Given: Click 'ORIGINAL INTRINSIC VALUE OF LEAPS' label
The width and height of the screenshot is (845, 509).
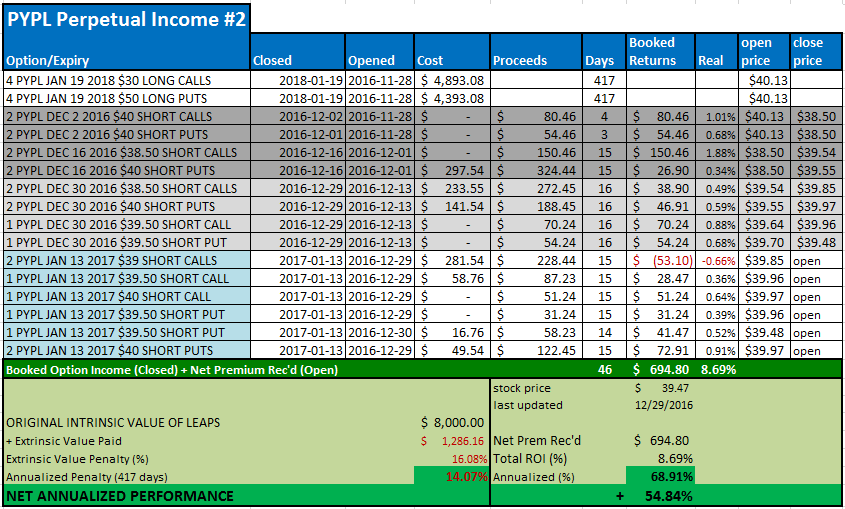Looking at the screenshot, I should tap(113, 423).
